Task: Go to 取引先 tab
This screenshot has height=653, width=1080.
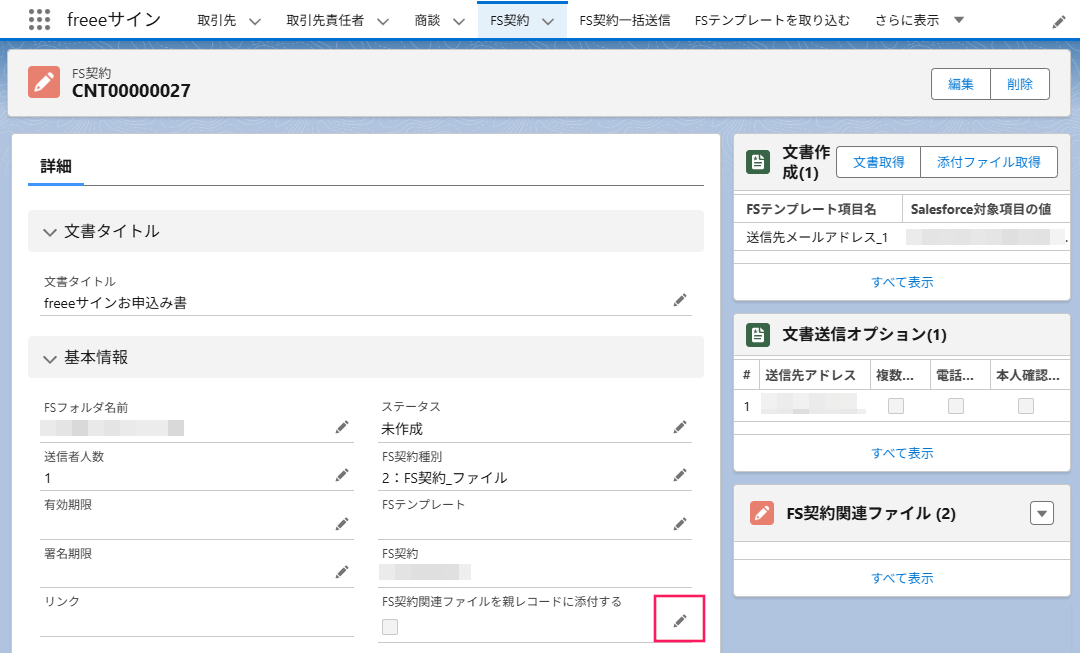Action: 217,21
